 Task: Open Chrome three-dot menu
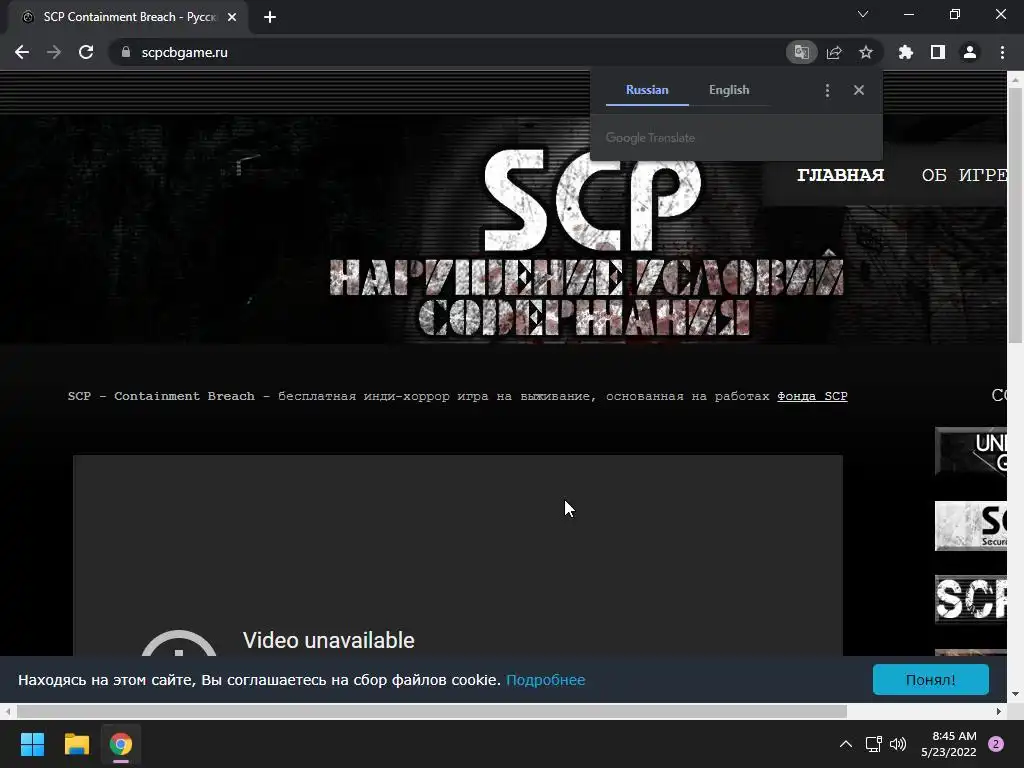1002,52
